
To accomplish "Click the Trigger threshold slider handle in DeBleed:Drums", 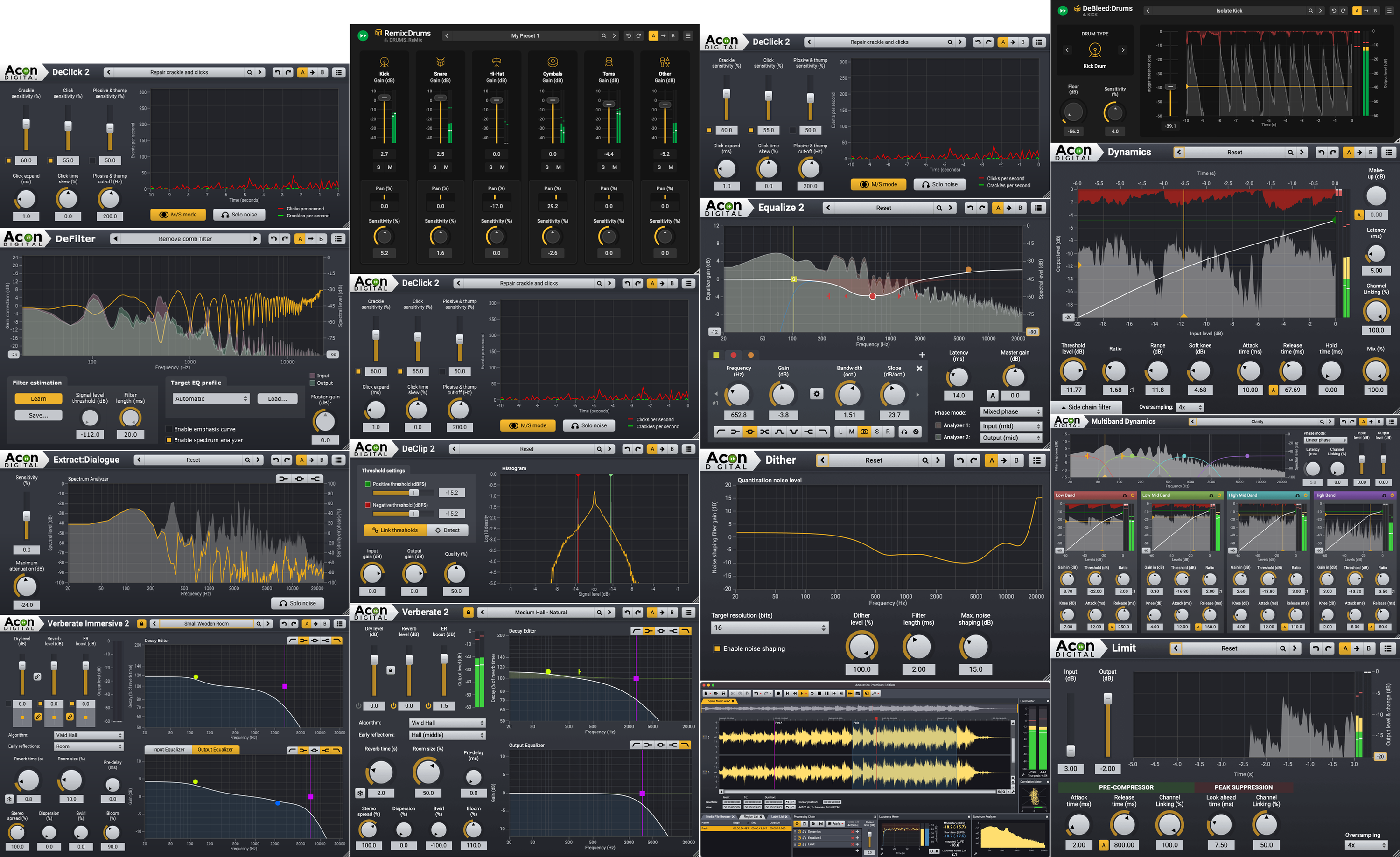I will 1170,87.
